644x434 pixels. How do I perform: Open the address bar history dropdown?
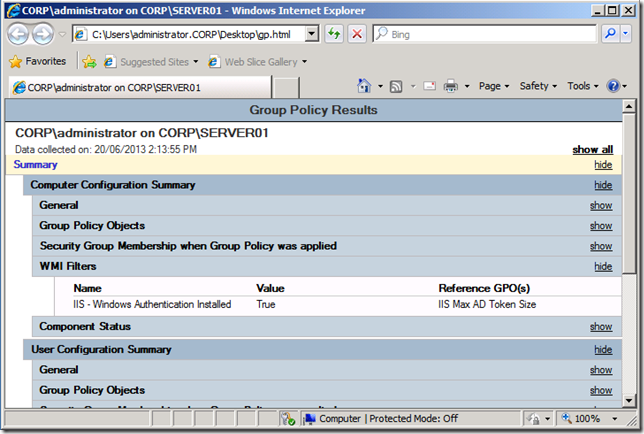tap(311, 34)
